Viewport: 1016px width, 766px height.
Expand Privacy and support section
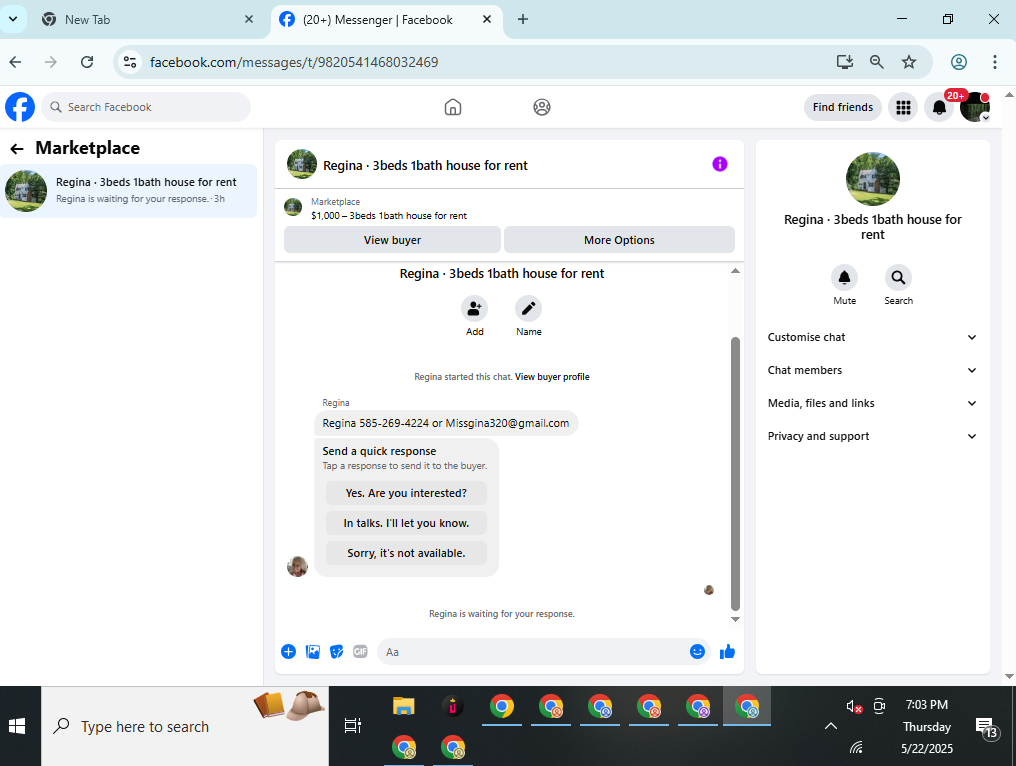(x=872, y=436)
